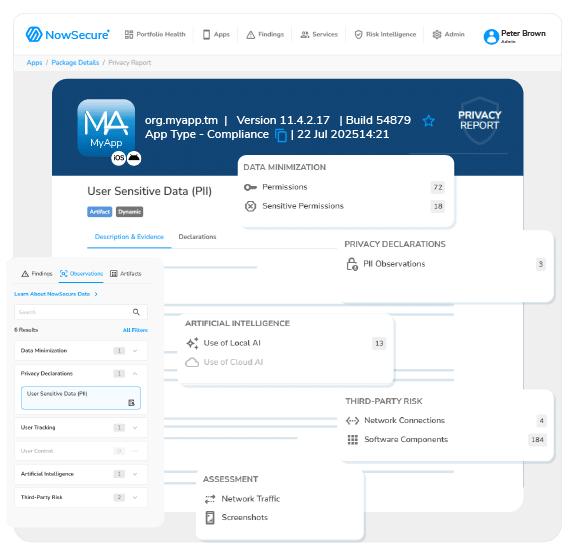The image size is (571, 551).
Task: Select User Sensitive Data (PII) item
Action: pos(81,398)
